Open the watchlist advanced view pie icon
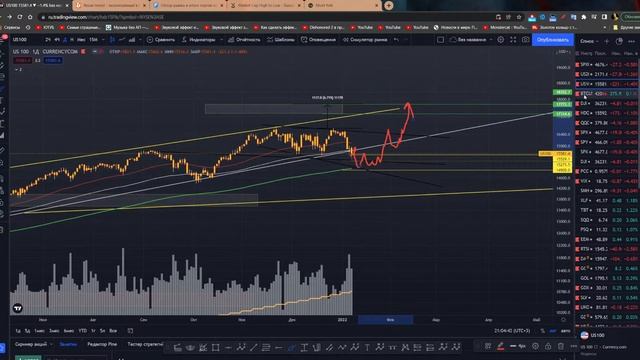Screen dimensions: 640x360 point(619,41)
